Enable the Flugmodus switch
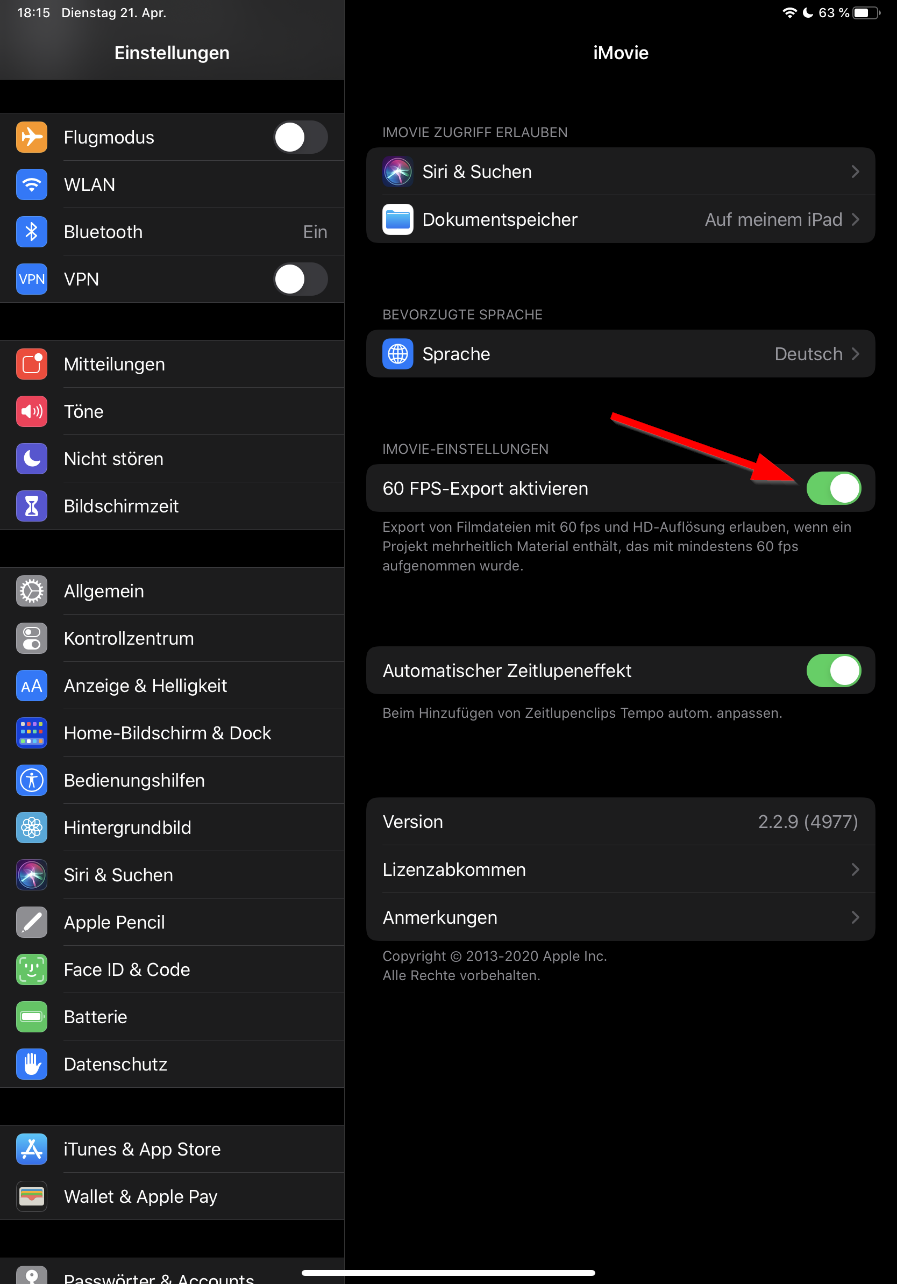Image resolution: width=897 pixels, height=1284 pixels. click(300, 138)
